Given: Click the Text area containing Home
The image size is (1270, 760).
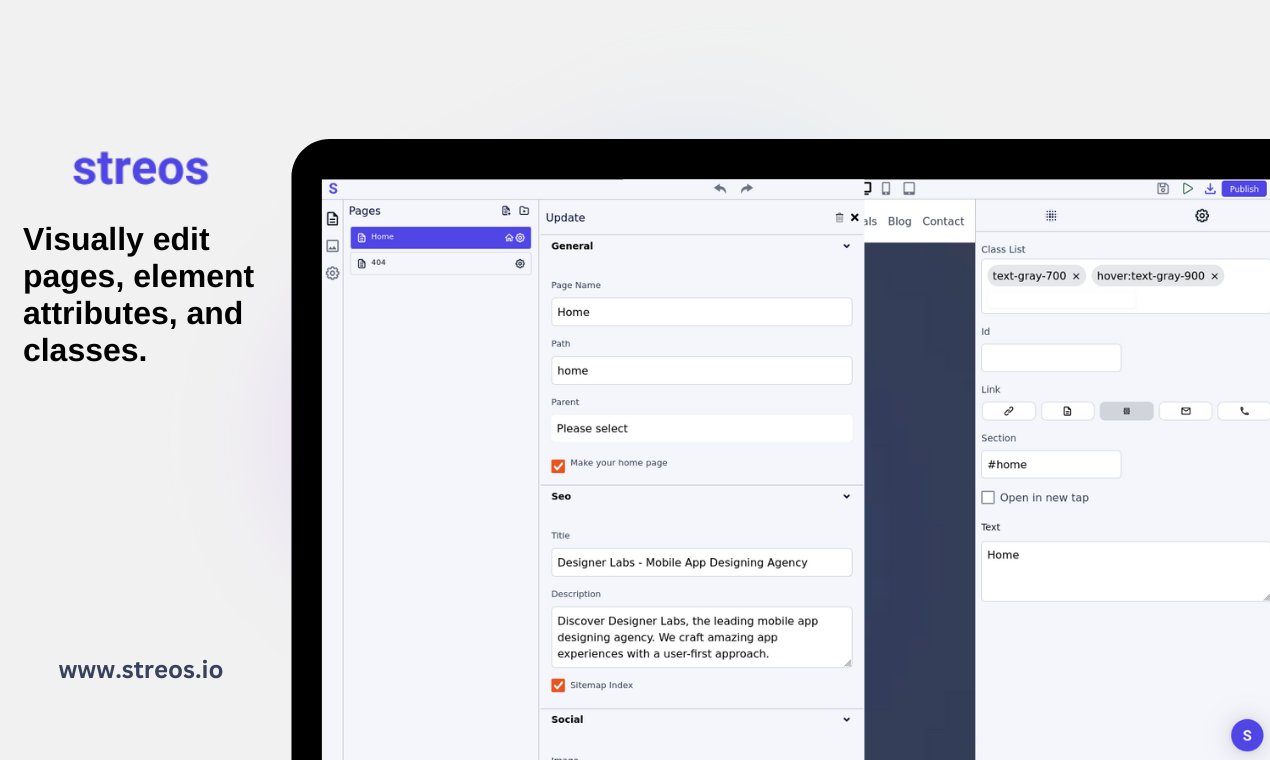Looking at the screenshot, I should click(x=1125, y=572).
